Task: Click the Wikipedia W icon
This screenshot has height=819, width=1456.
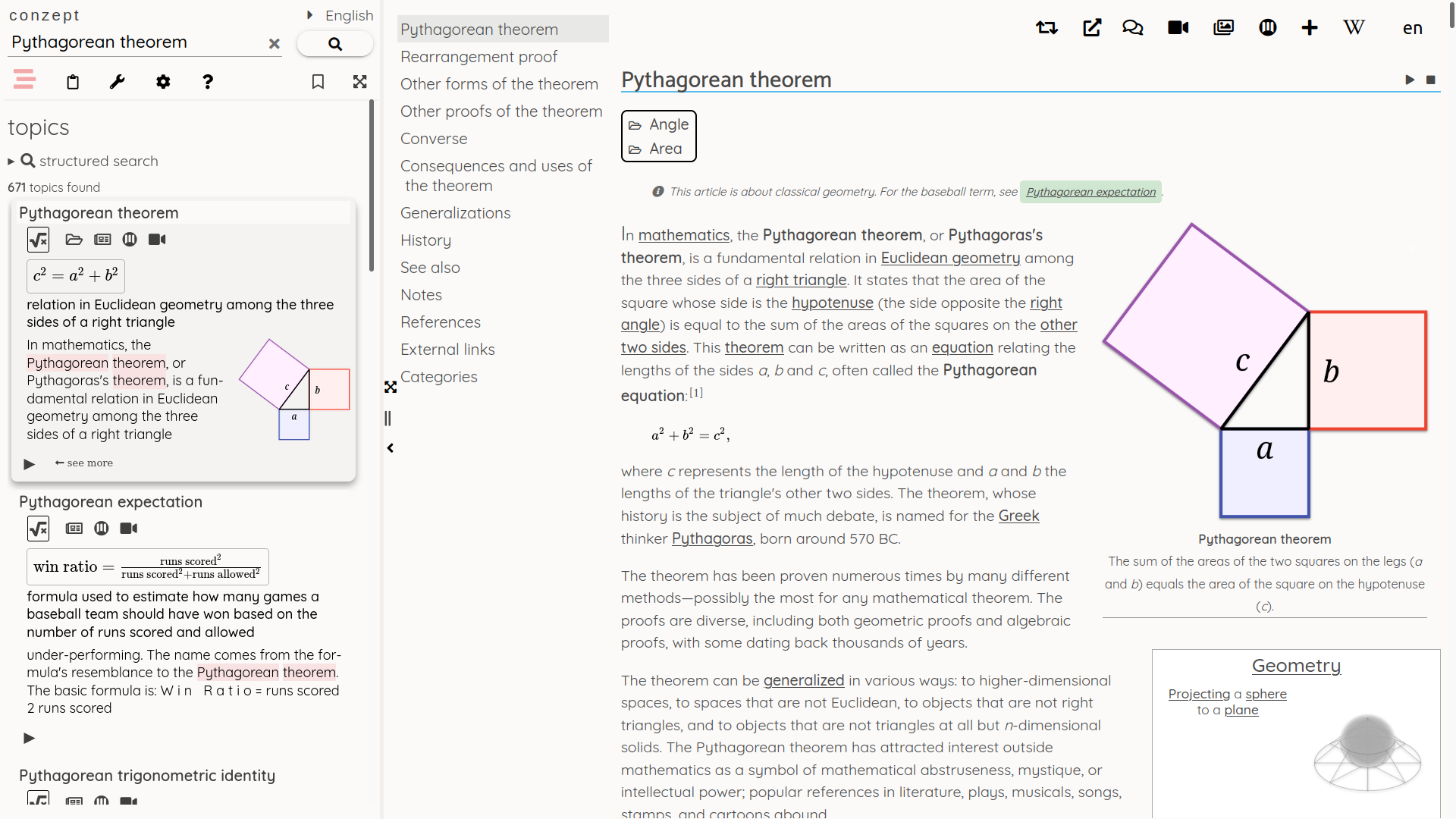Action: pos(1354,28)
